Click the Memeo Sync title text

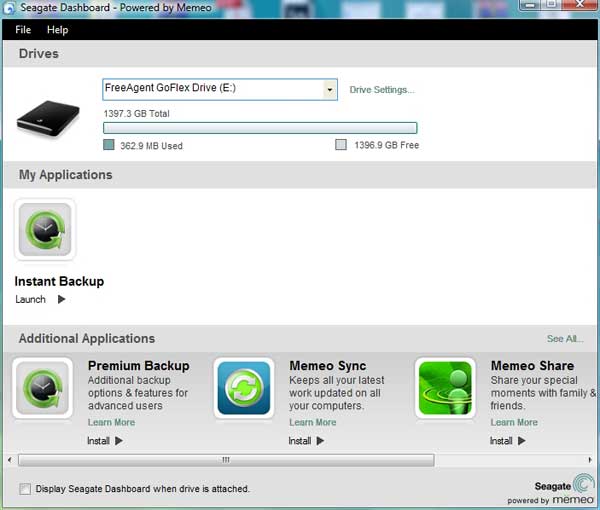[x=328, y=365]
